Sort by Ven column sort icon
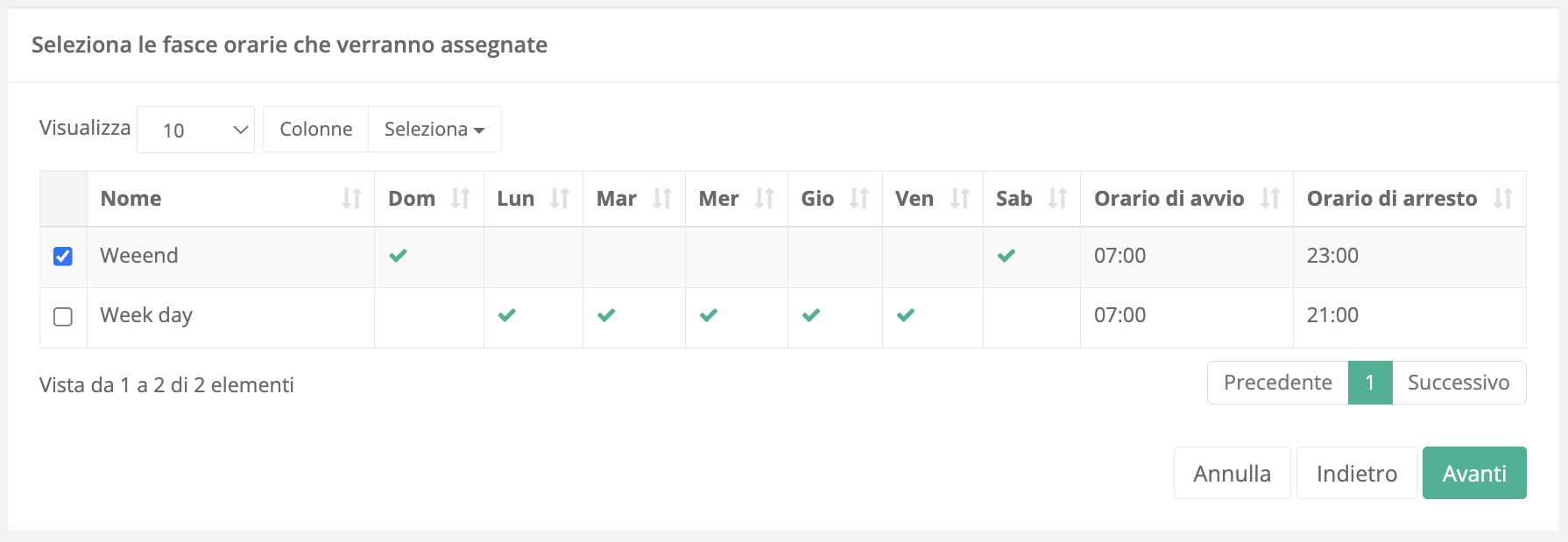1568x542 pixels. pos(960,199)
